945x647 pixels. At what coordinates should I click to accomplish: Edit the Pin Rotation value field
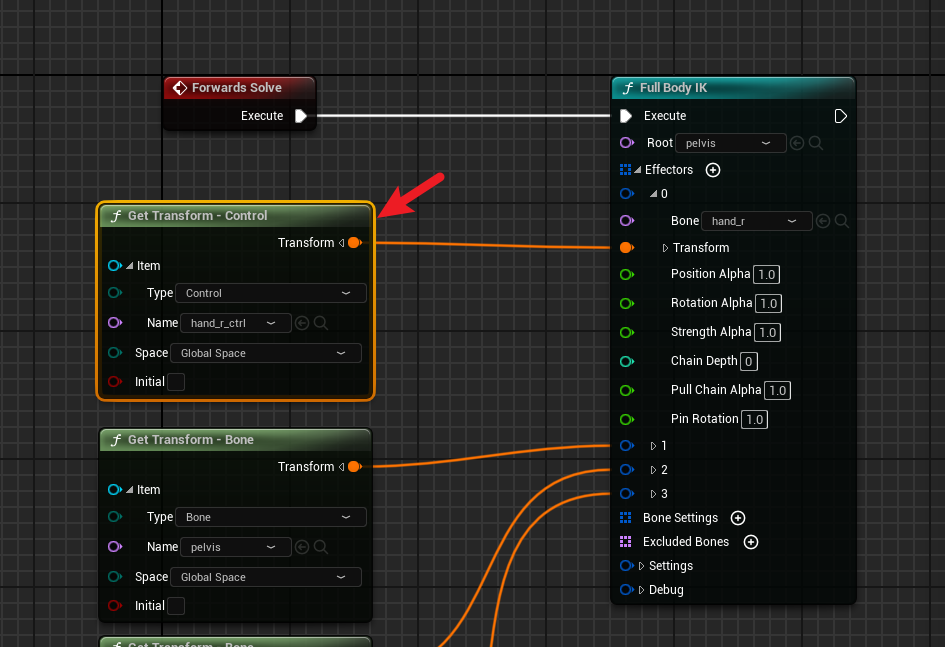(755, 419)
